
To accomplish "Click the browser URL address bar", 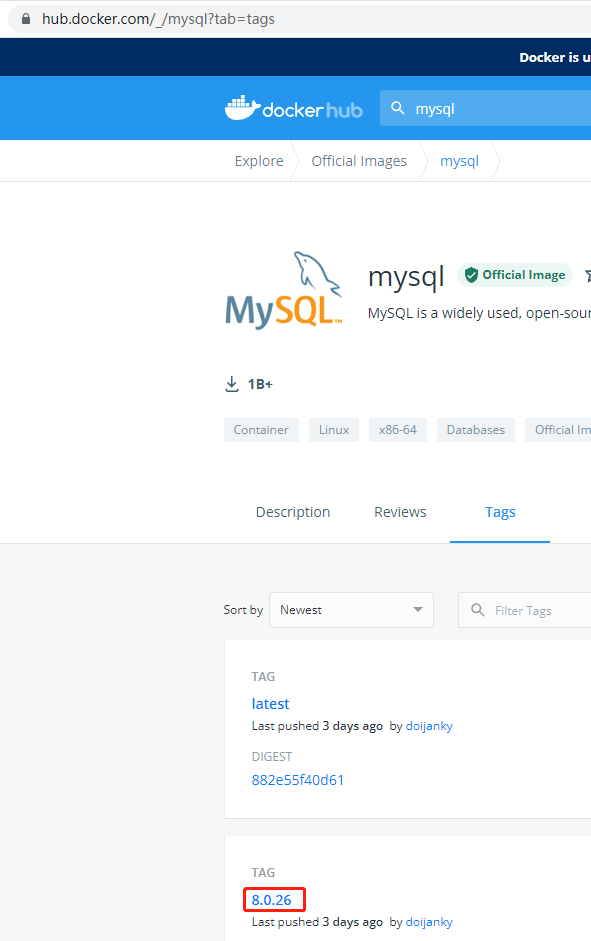I will tap(300, 19).
